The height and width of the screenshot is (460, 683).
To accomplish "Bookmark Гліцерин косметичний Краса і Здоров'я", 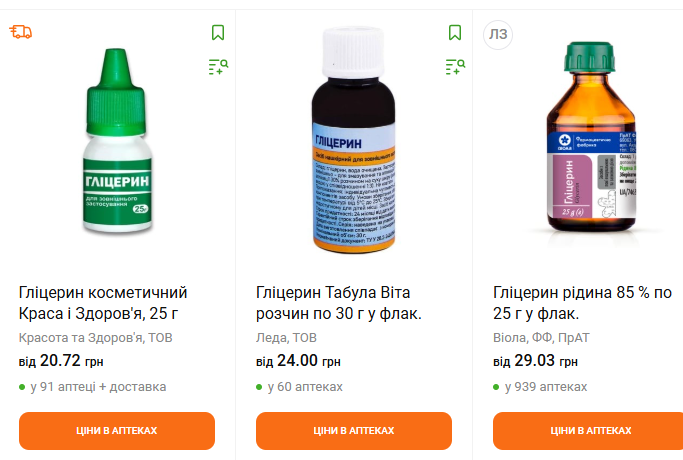I will (x=218, y=33).
